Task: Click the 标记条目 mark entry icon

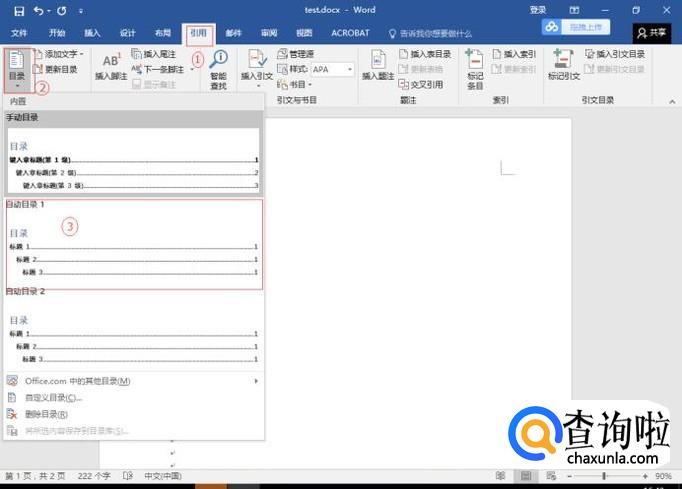Action: click(475, 68)
